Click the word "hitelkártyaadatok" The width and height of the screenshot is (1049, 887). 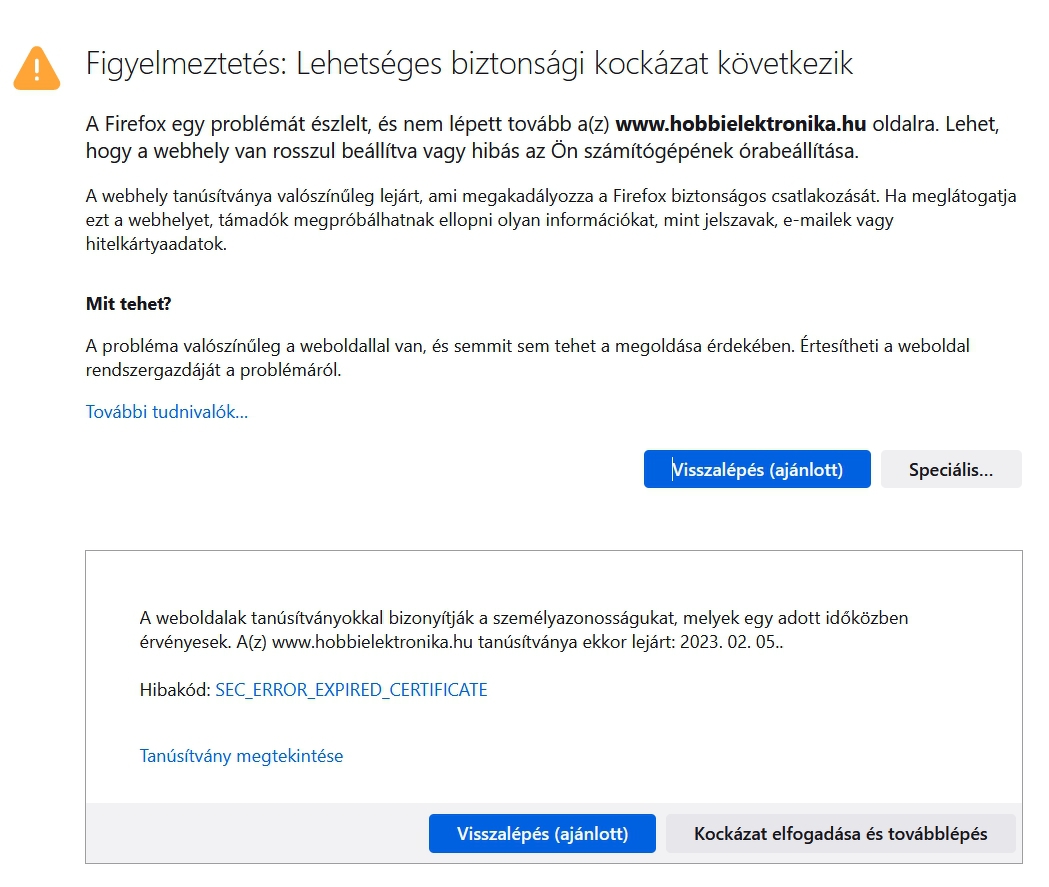(156, 245)
